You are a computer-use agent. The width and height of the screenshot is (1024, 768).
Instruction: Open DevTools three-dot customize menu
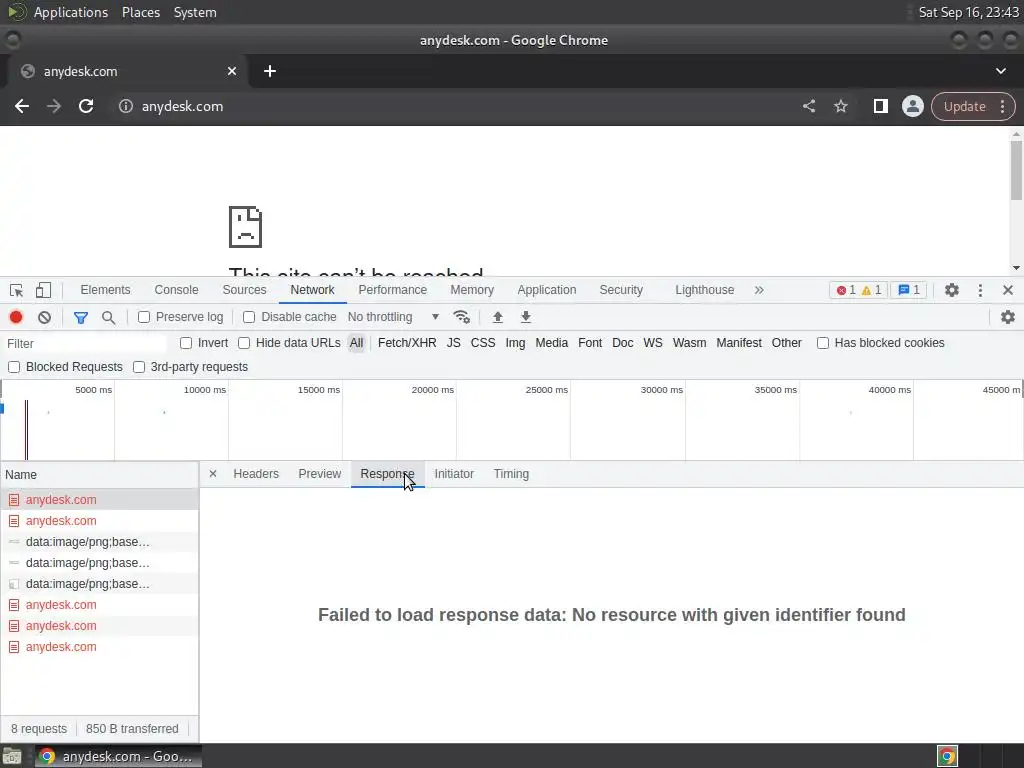click(x=980, y=290)
